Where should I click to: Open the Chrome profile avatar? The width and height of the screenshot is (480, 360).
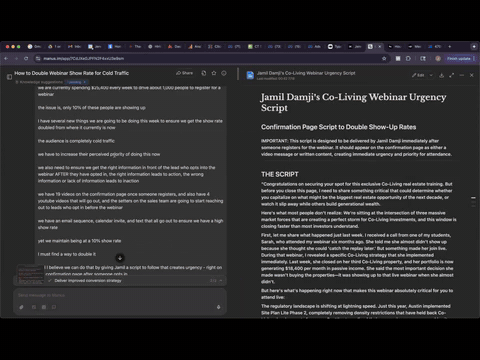pyautogui.click(x=438, y=58)
